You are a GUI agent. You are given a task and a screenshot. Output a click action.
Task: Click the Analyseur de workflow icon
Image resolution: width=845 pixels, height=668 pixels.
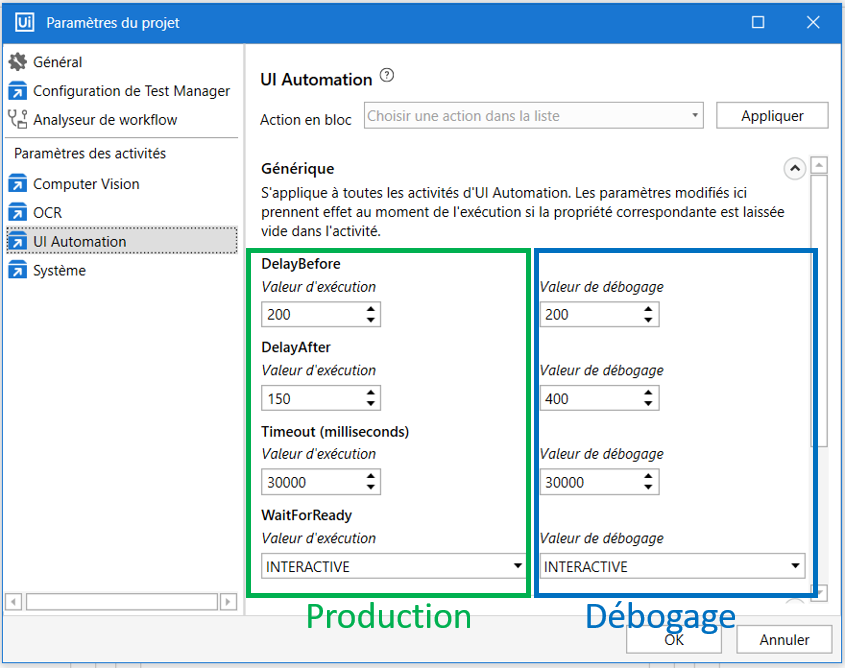(18, 120)
